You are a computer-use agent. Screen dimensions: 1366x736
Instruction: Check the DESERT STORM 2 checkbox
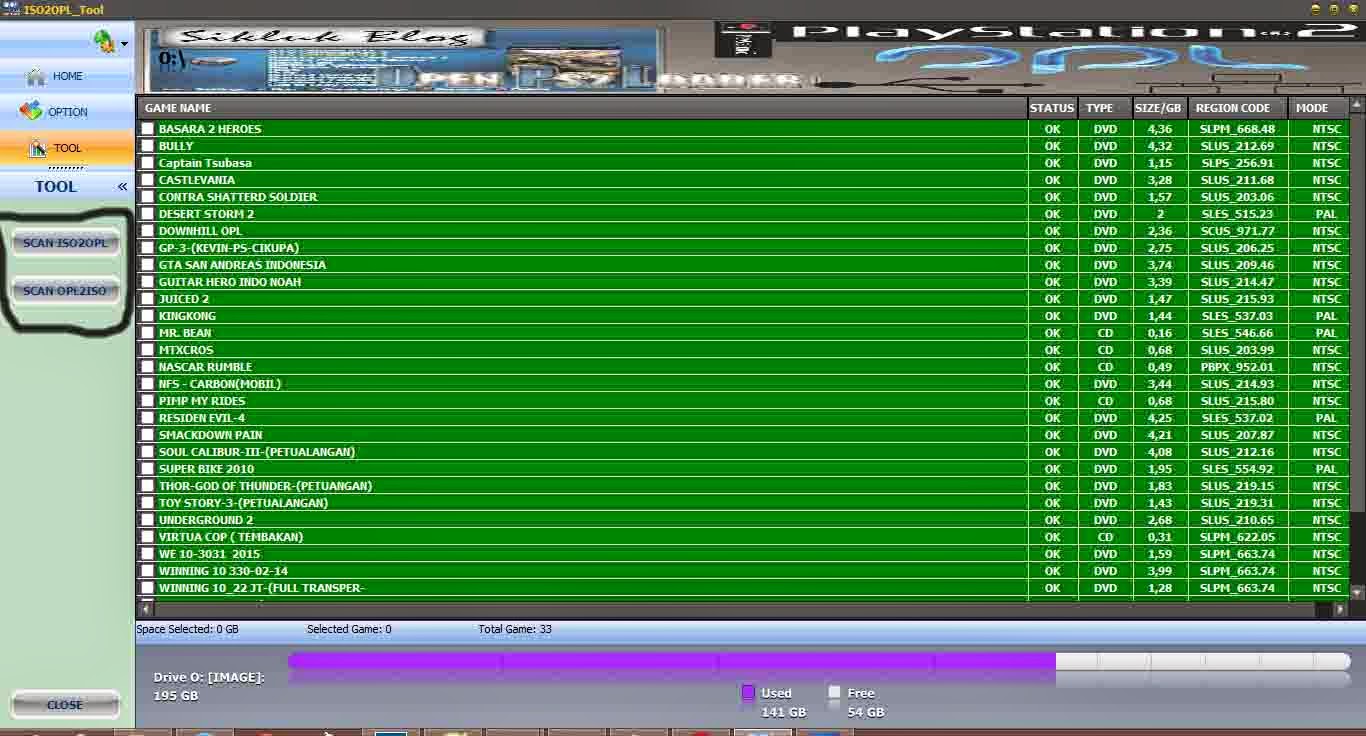pyautogui.click(x=148, y=214)
